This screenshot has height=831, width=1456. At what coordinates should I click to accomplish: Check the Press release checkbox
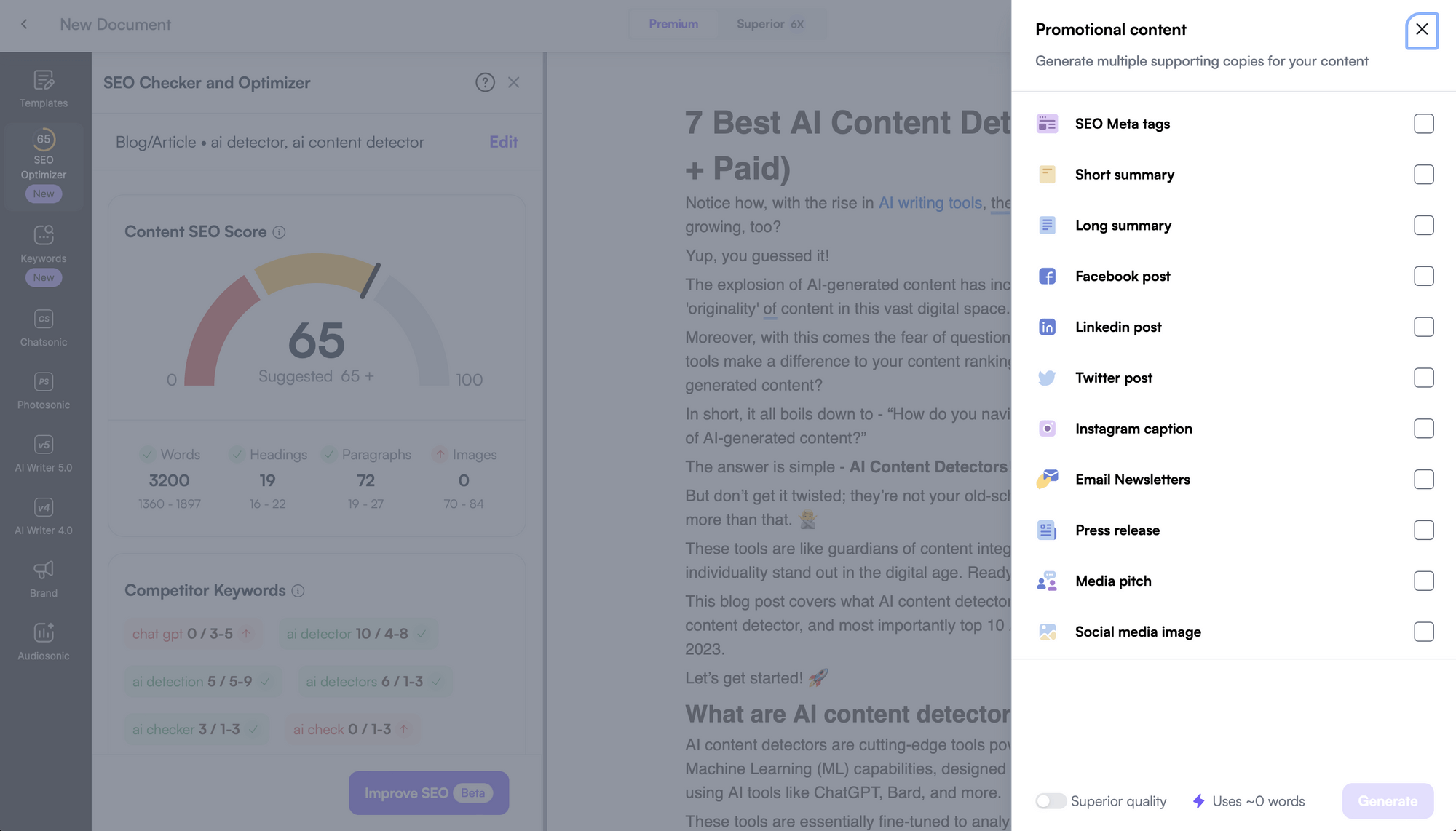click(x=1423, y=530)
